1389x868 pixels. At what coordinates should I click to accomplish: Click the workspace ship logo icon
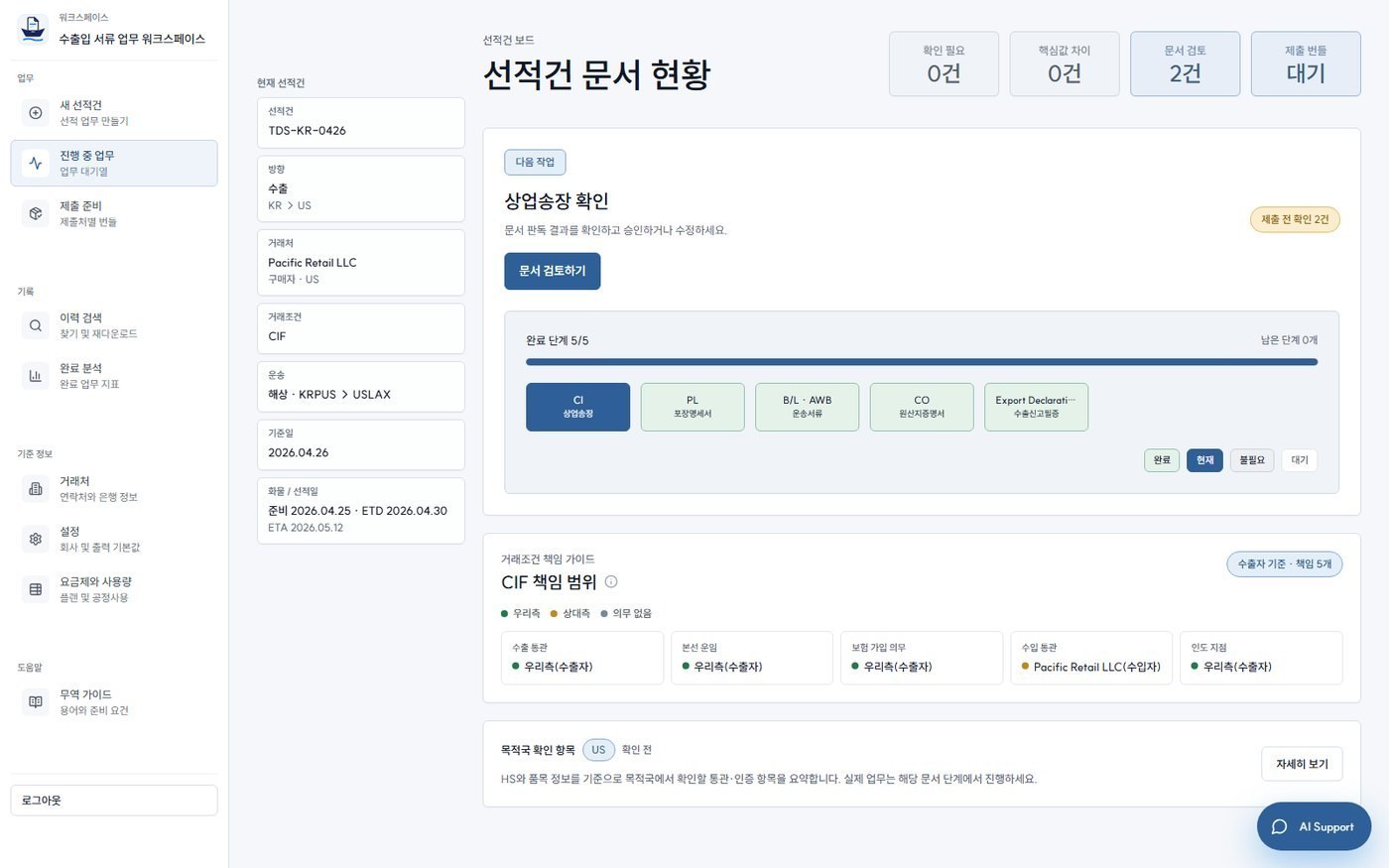click(34, 29)
